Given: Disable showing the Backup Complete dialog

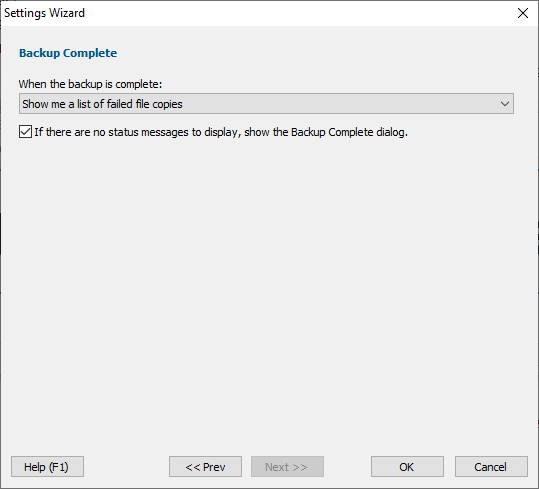Looking at the screenshot, I should (25, 132).
